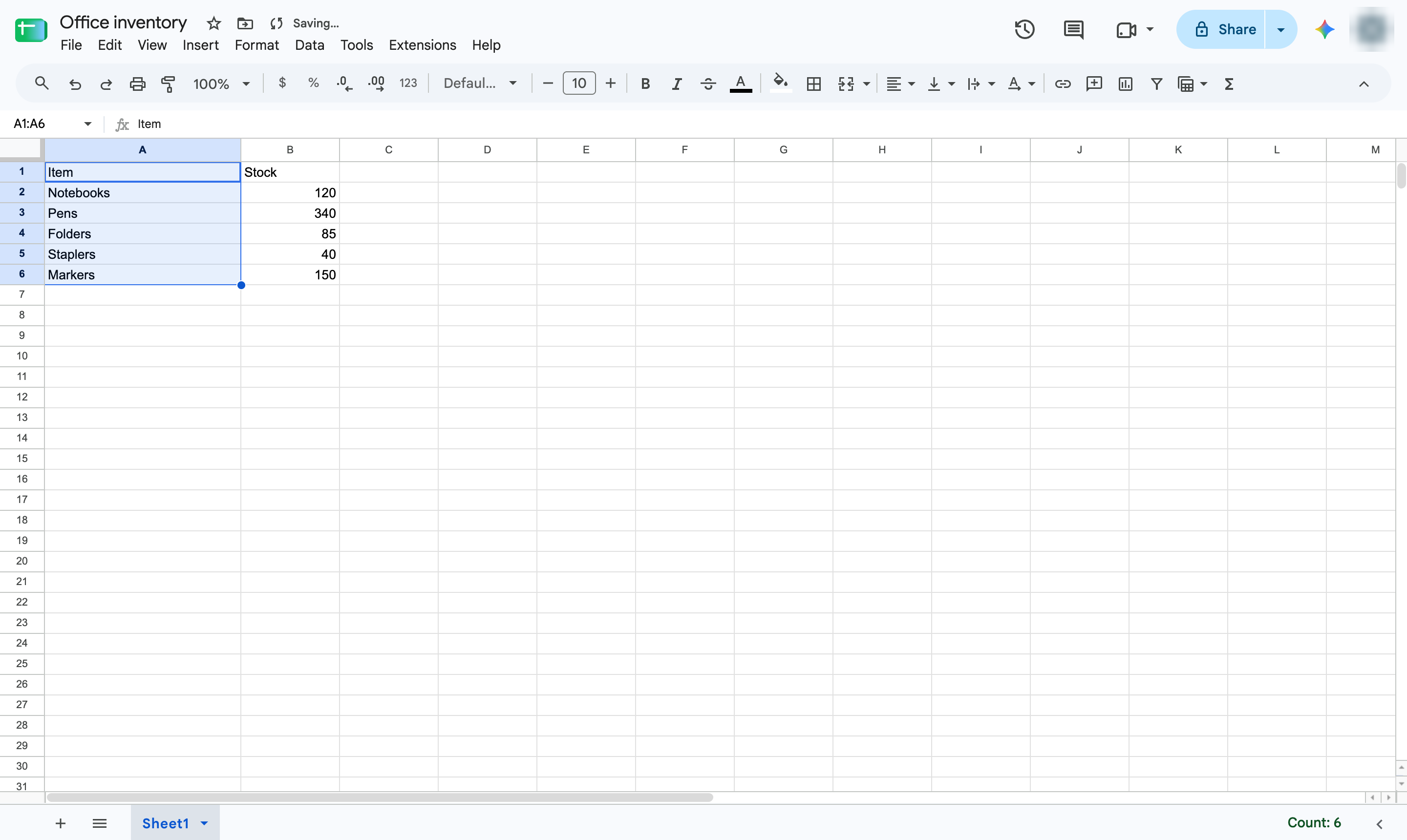Click the font size input field

tap(578, 83)
